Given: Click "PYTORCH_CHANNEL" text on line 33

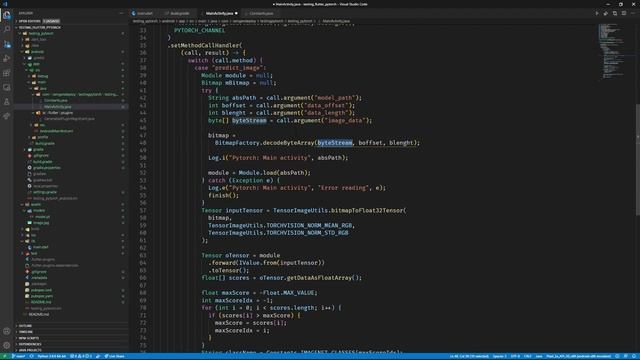Looking at the screenshot, I should pyautogui.click(x=200, y=31).
